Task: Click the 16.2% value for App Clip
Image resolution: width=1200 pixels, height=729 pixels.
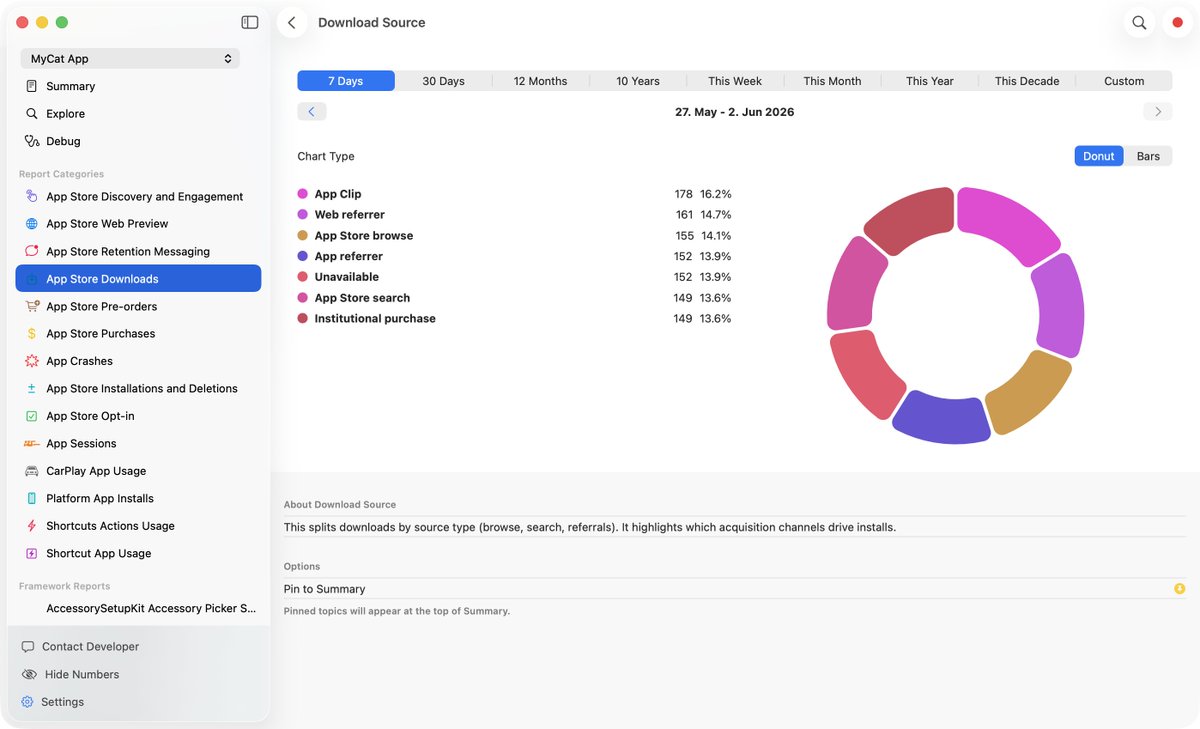Action: click(716, 194)
